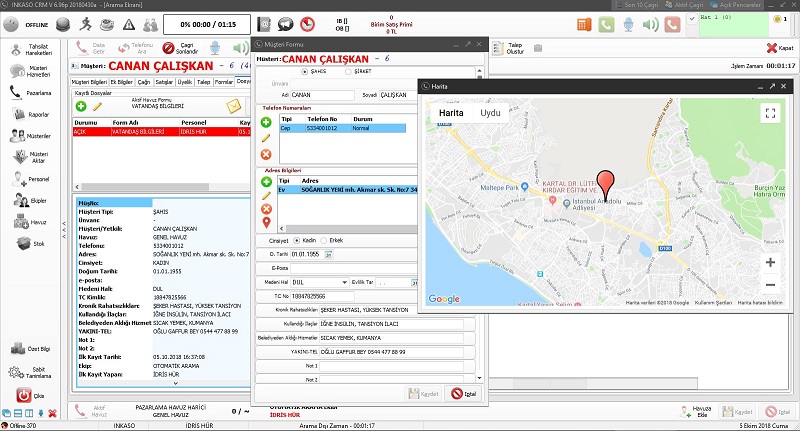Click the red Çıkış power icon
Viewport: 800px width, 431px height.
23,395
